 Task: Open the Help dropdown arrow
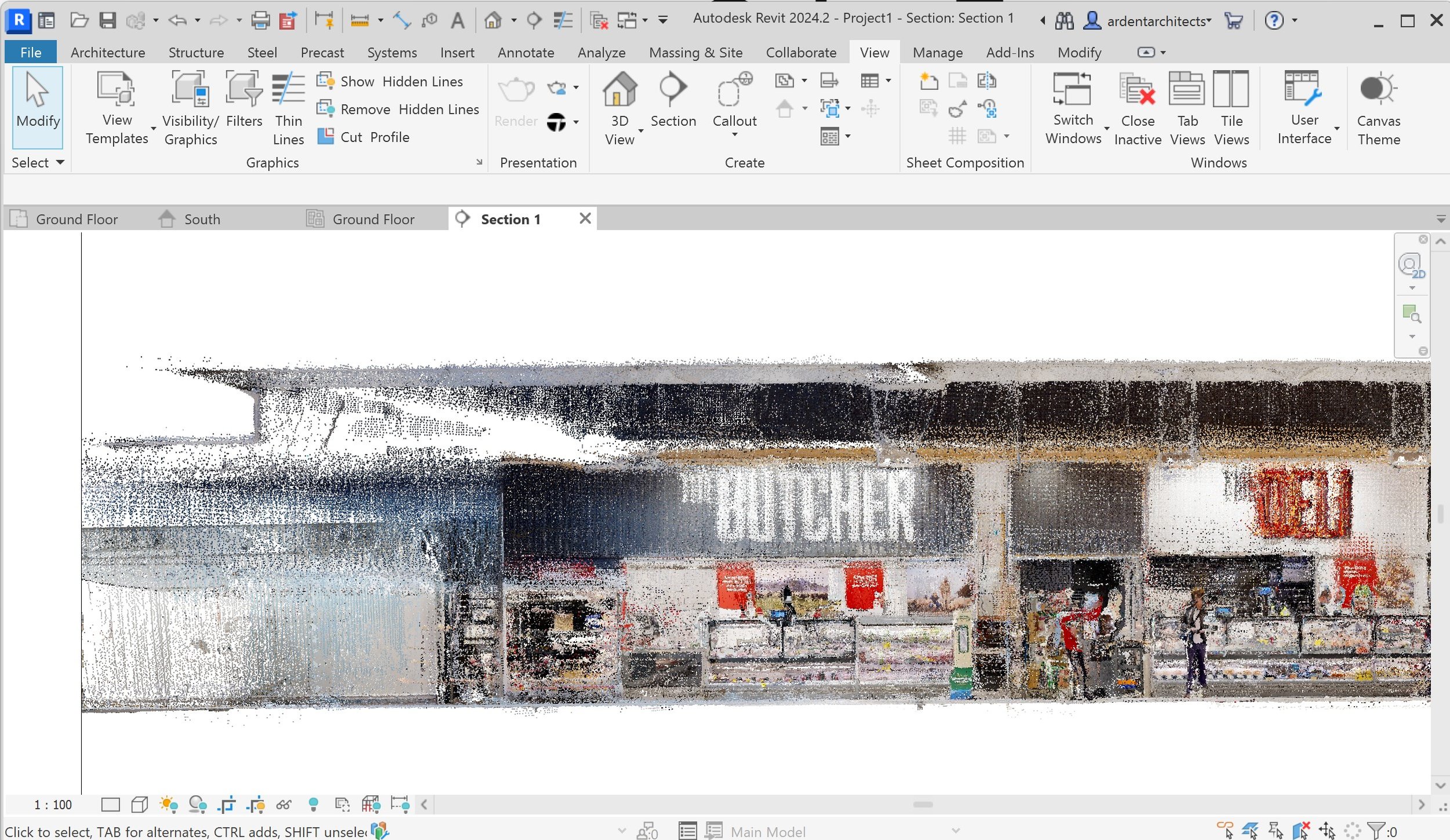[1295, 20]
